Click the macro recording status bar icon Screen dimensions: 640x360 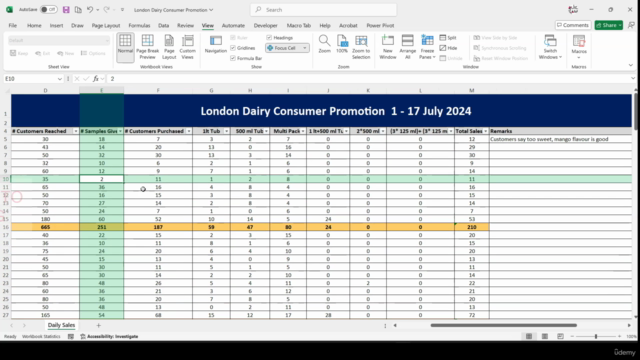71,336
